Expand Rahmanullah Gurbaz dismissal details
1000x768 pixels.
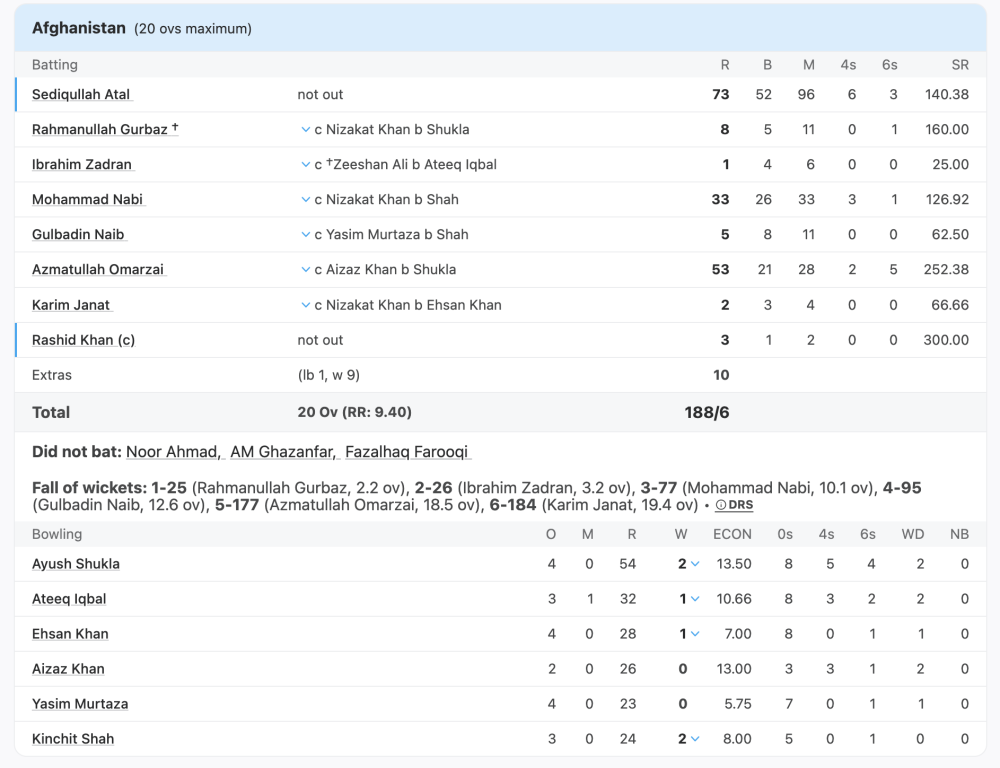pyautogui.click(x=306, y=130)
